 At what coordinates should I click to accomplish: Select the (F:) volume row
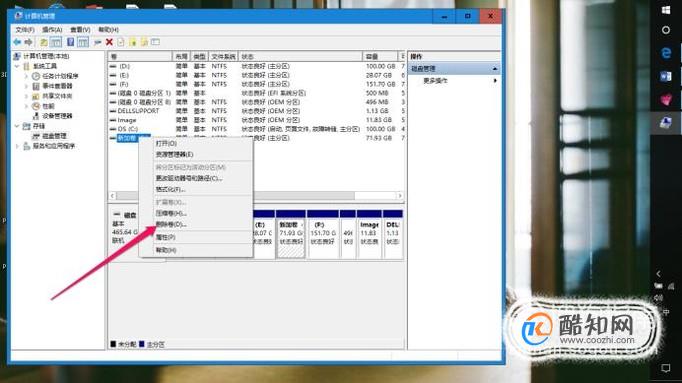pyautogui.click(x=257, y=84)
